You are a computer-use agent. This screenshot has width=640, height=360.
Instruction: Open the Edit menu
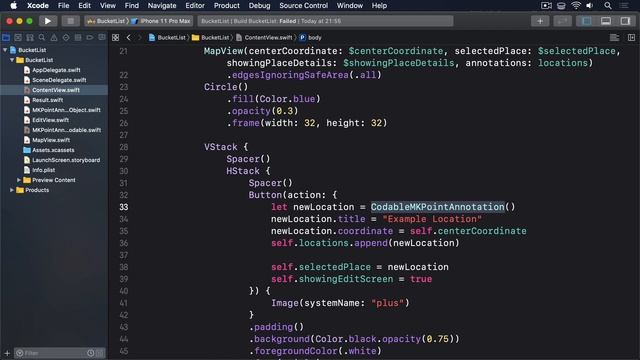coord(84,6)
